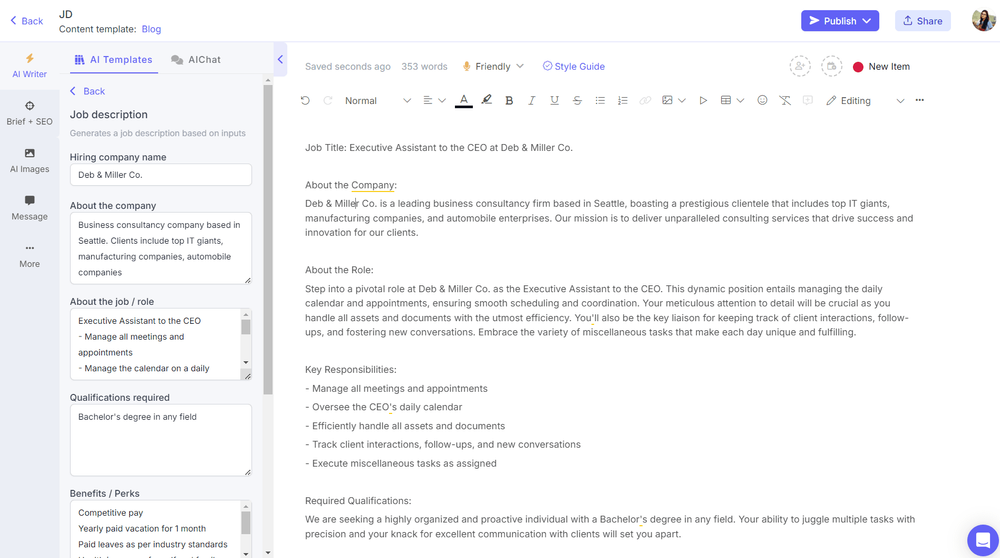Click the insert video play icon
Image resolution: width=1000 pixels, height=558 pixels.
click(x=703, y=101)
